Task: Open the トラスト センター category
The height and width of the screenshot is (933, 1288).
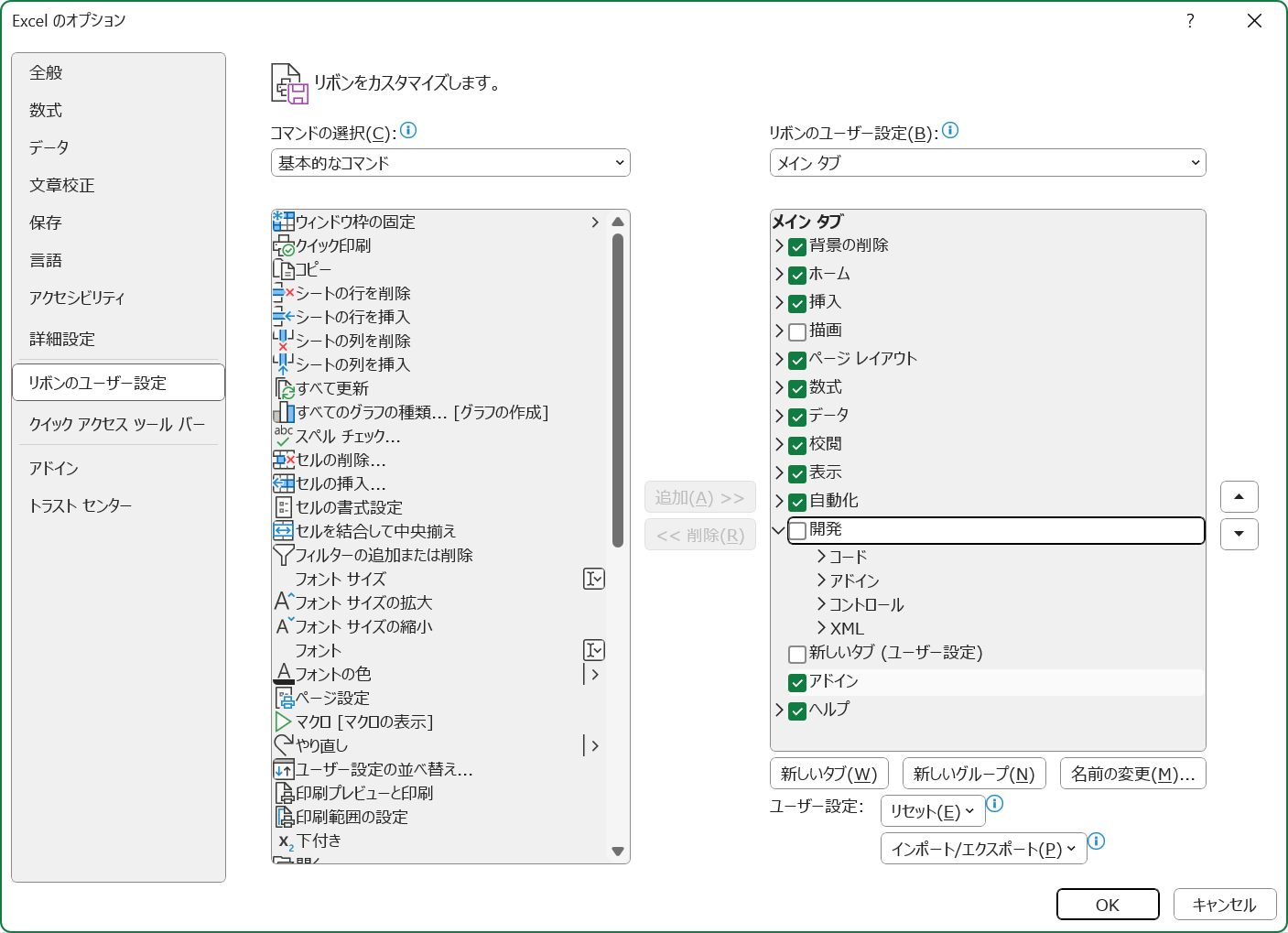Action: pos(118,505)
